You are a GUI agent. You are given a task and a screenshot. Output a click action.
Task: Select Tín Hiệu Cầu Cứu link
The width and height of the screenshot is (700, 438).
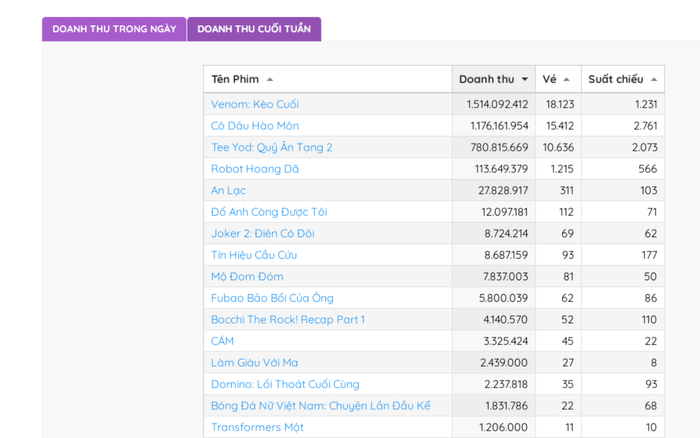(x=254, y=255)
